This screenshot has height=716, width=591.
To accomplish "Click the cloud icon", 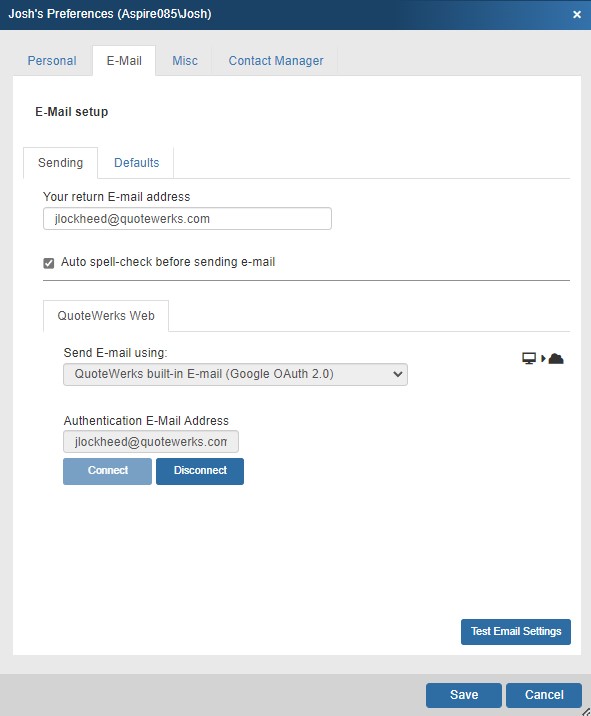I will 556,358.
